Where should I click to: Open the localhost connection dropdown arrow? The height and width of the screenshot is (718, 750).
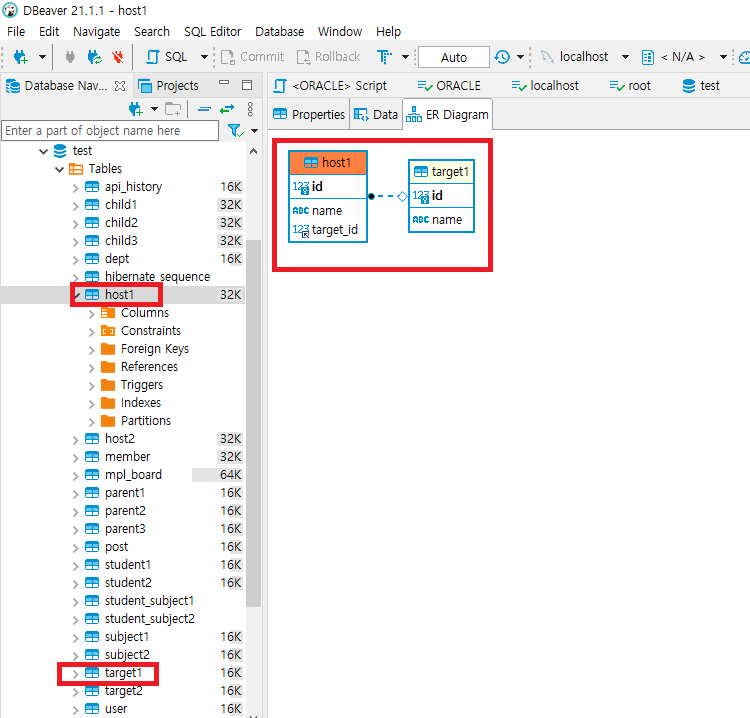(x=625, y=57)
